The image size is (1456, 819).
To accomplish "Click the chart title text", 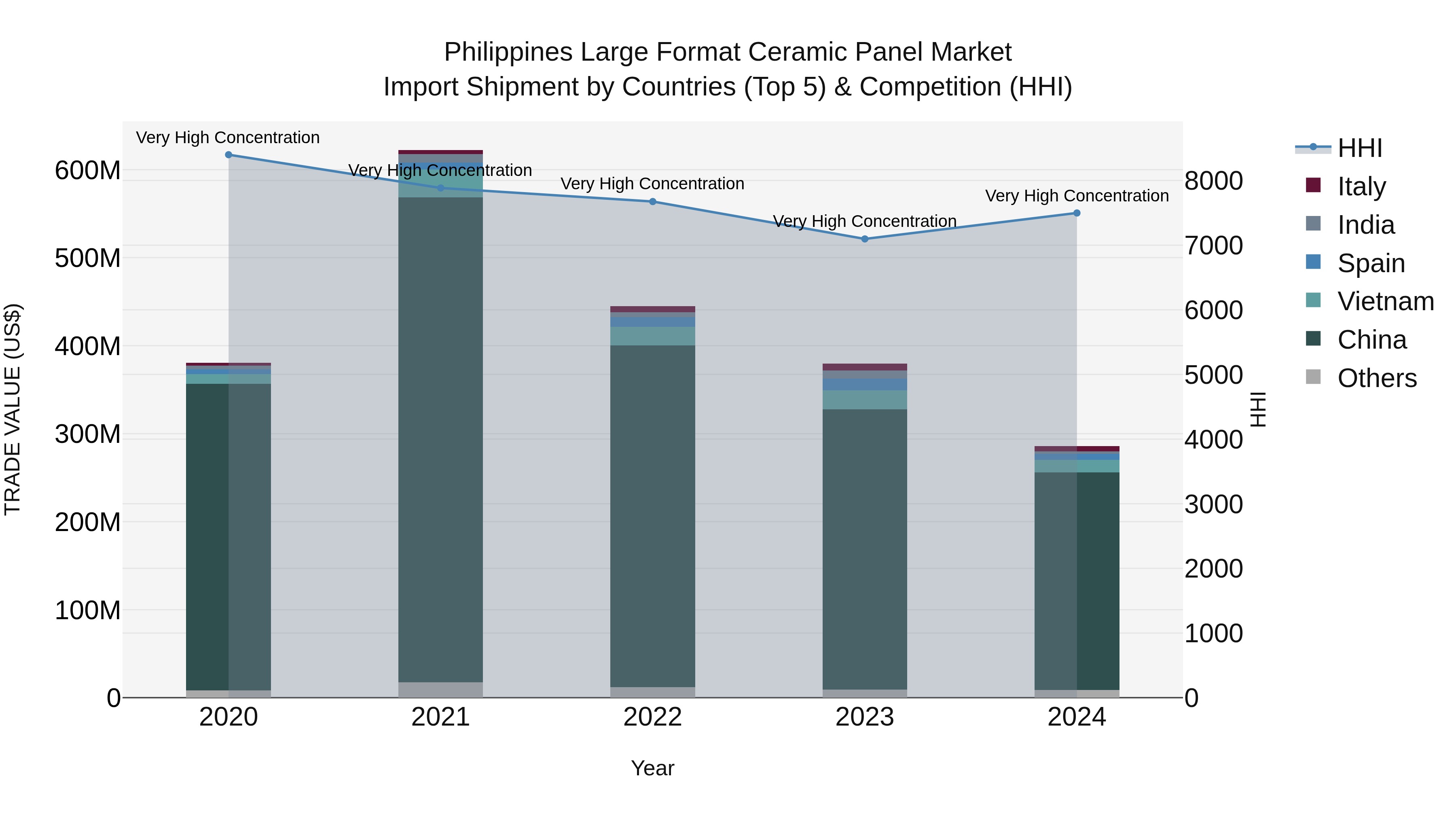I will 728,69.
